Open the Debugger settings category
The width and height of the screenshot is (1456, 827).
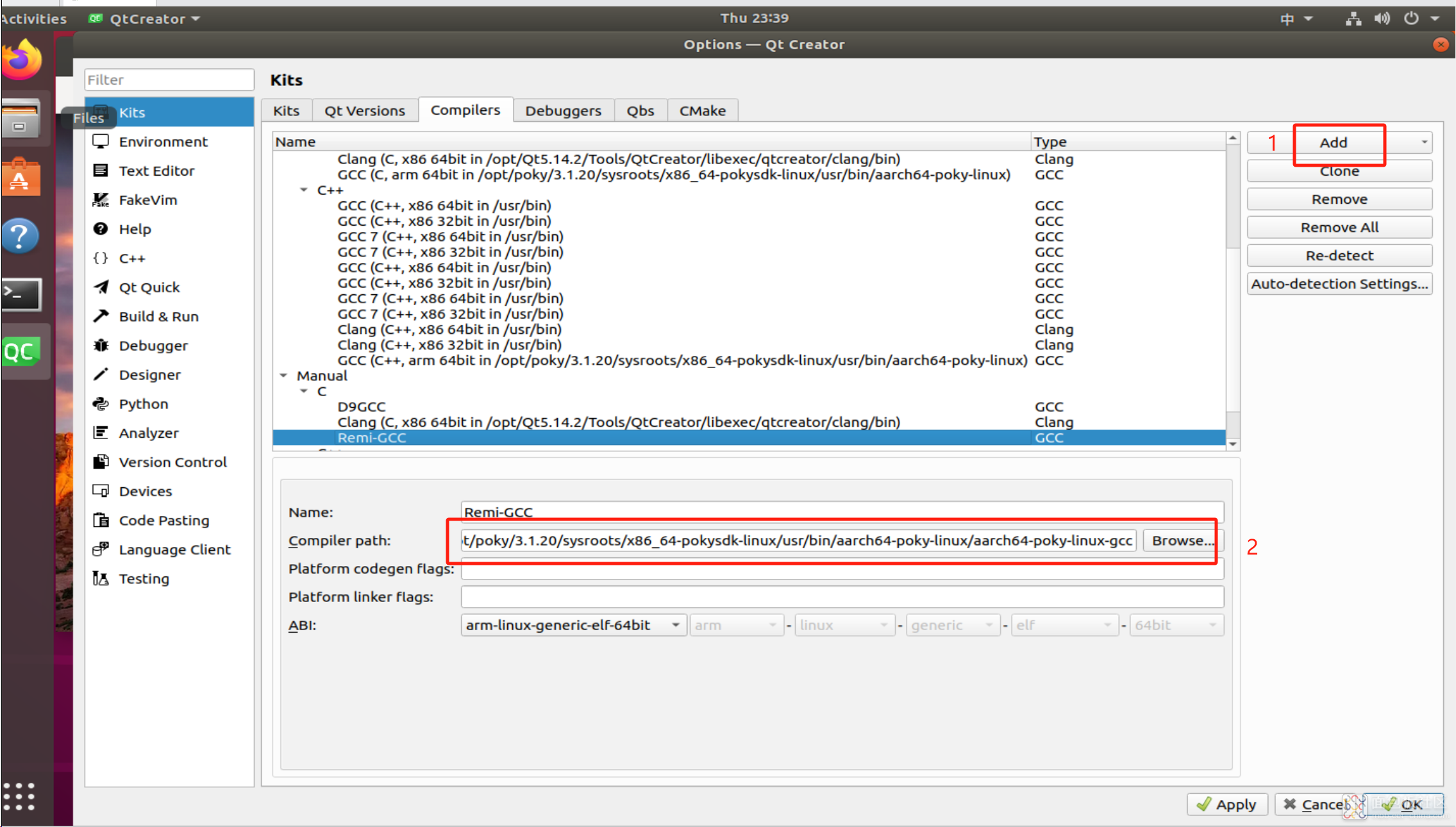point(169,346)
